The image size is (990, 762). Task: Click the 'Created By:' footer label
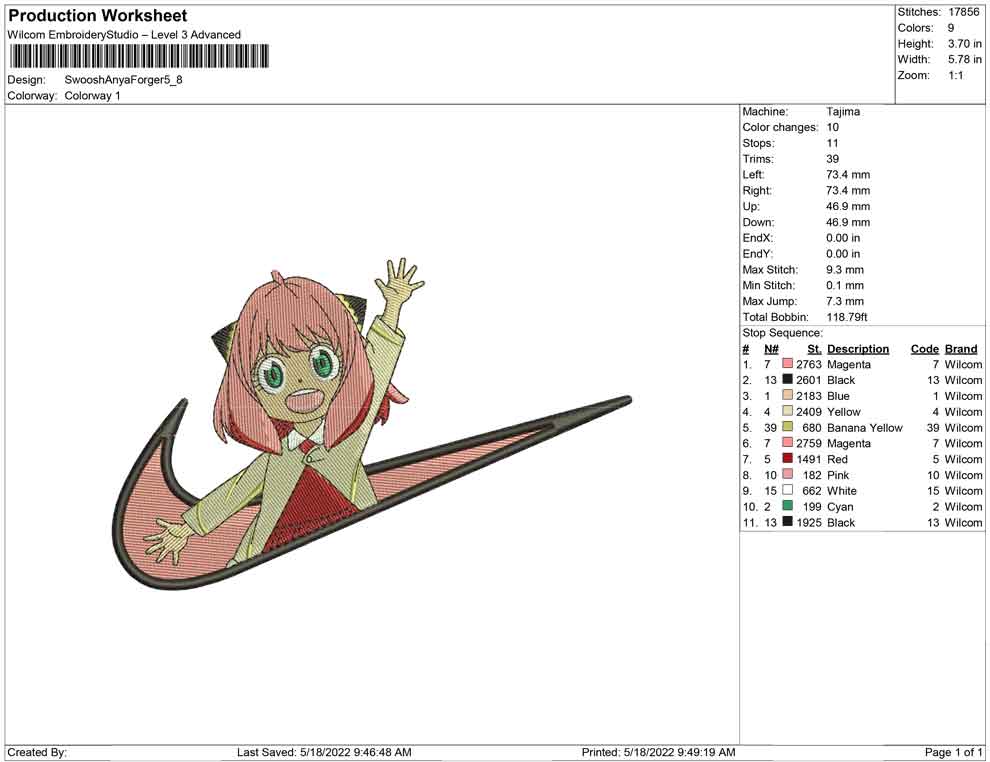[x=37, y=752]
